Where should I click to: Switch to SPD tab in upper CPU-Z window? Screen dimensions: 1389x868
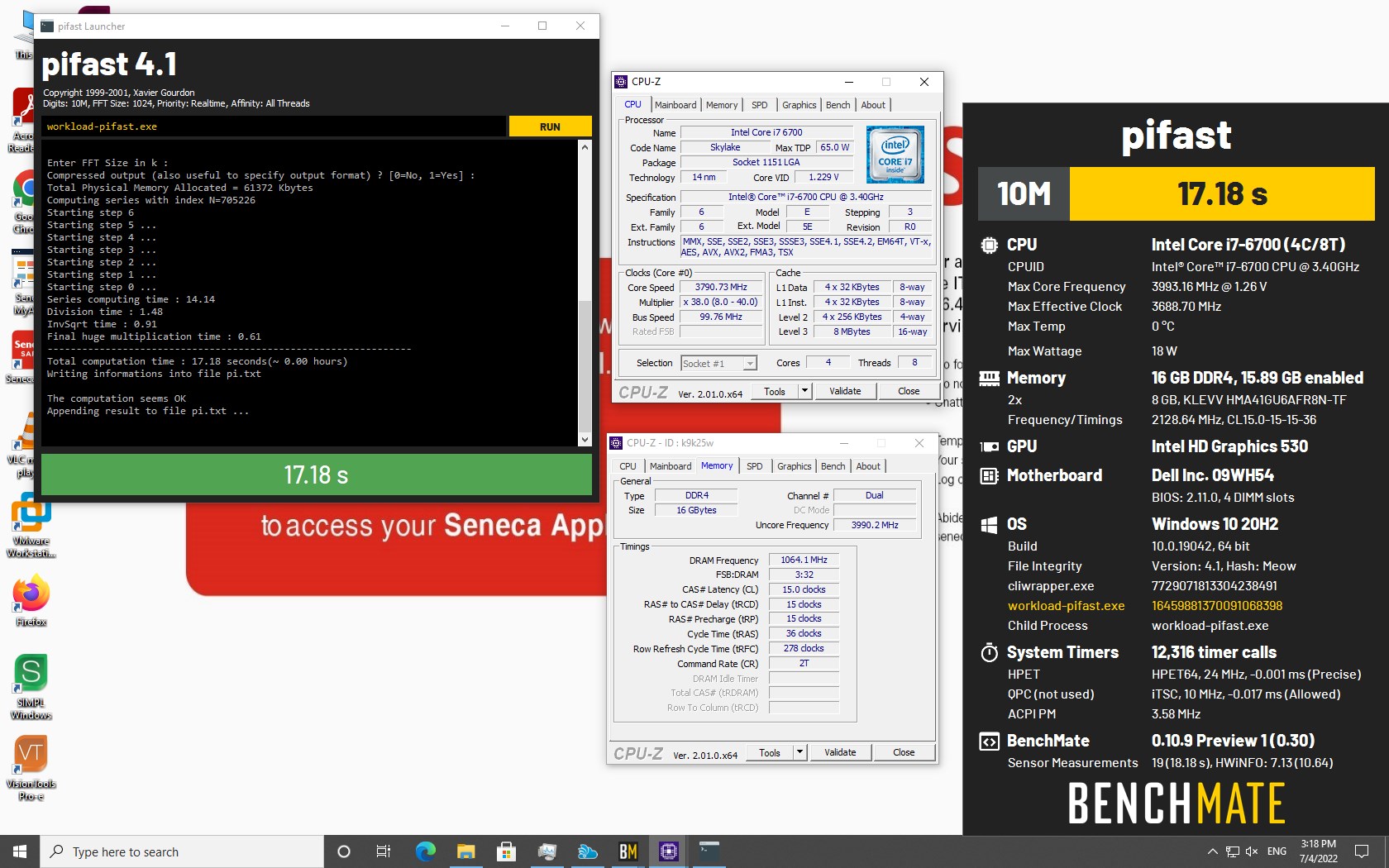[x=759, y=105]
